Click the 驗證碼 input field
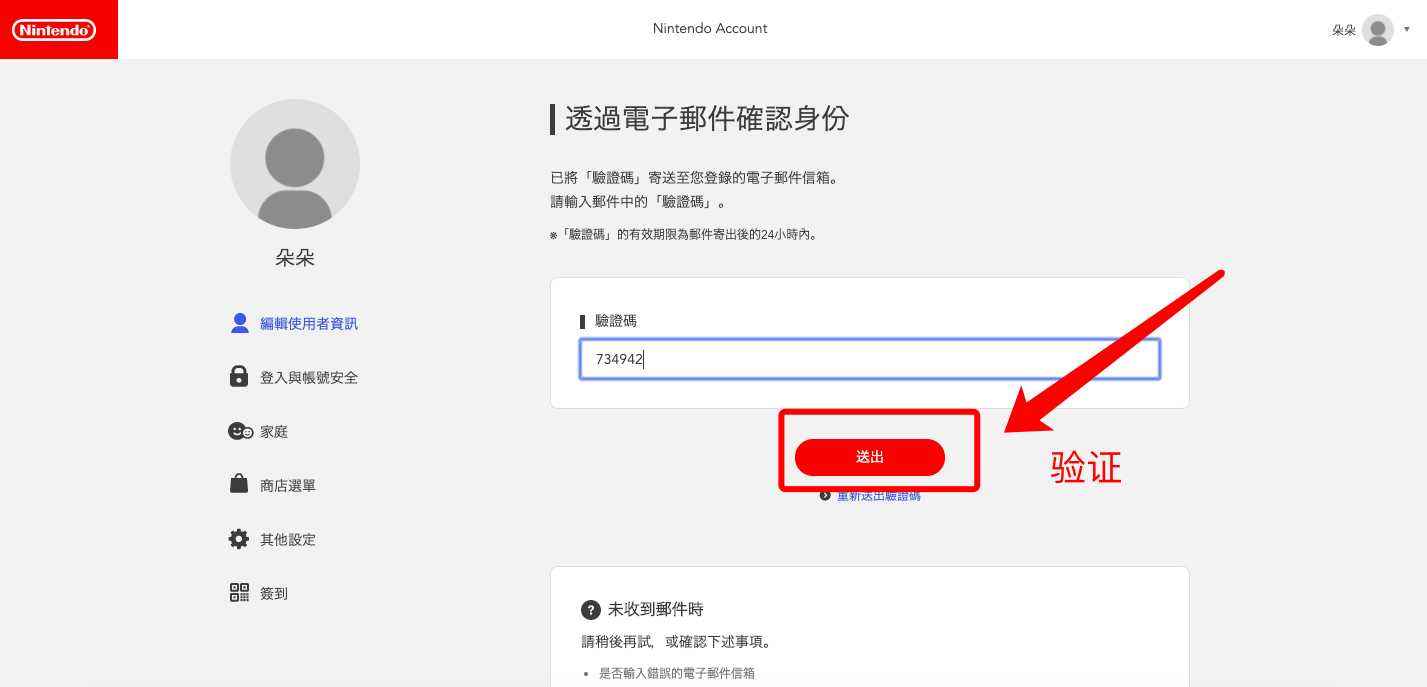 [870, 359]
